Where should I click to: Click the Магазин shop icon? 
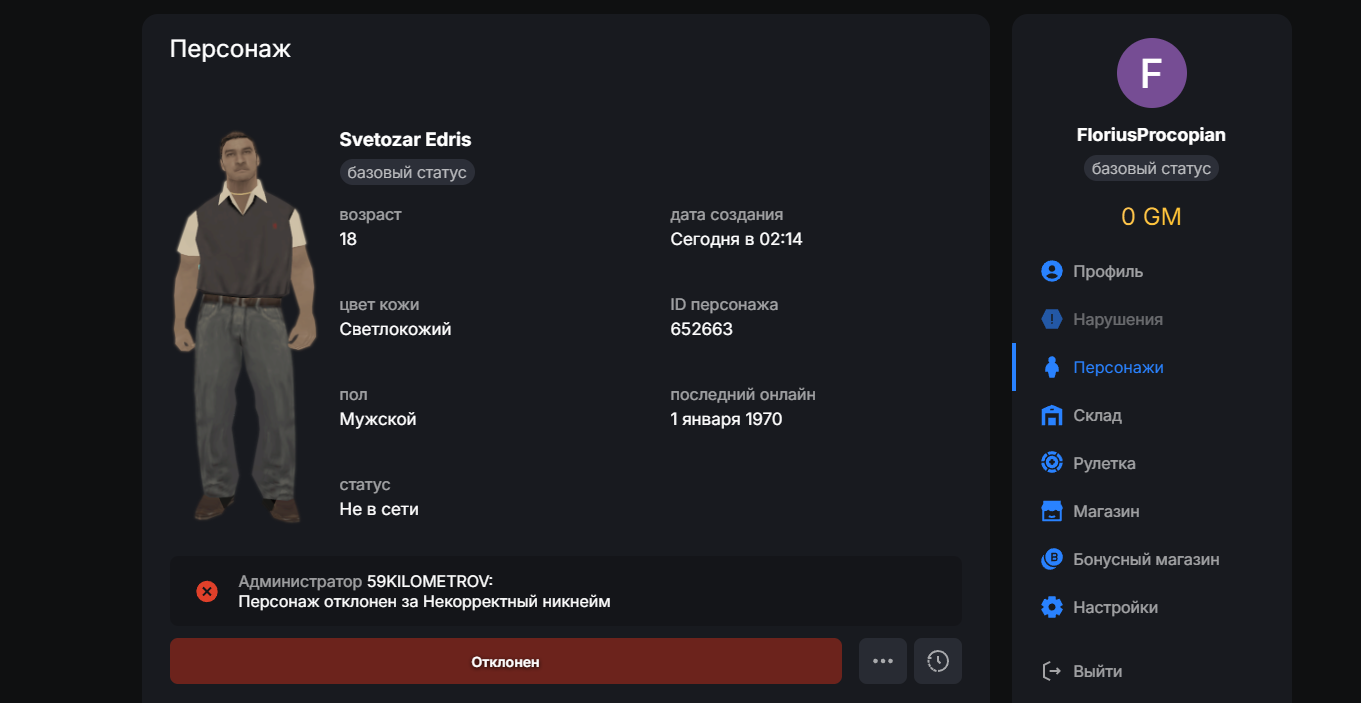(1051, 511)
